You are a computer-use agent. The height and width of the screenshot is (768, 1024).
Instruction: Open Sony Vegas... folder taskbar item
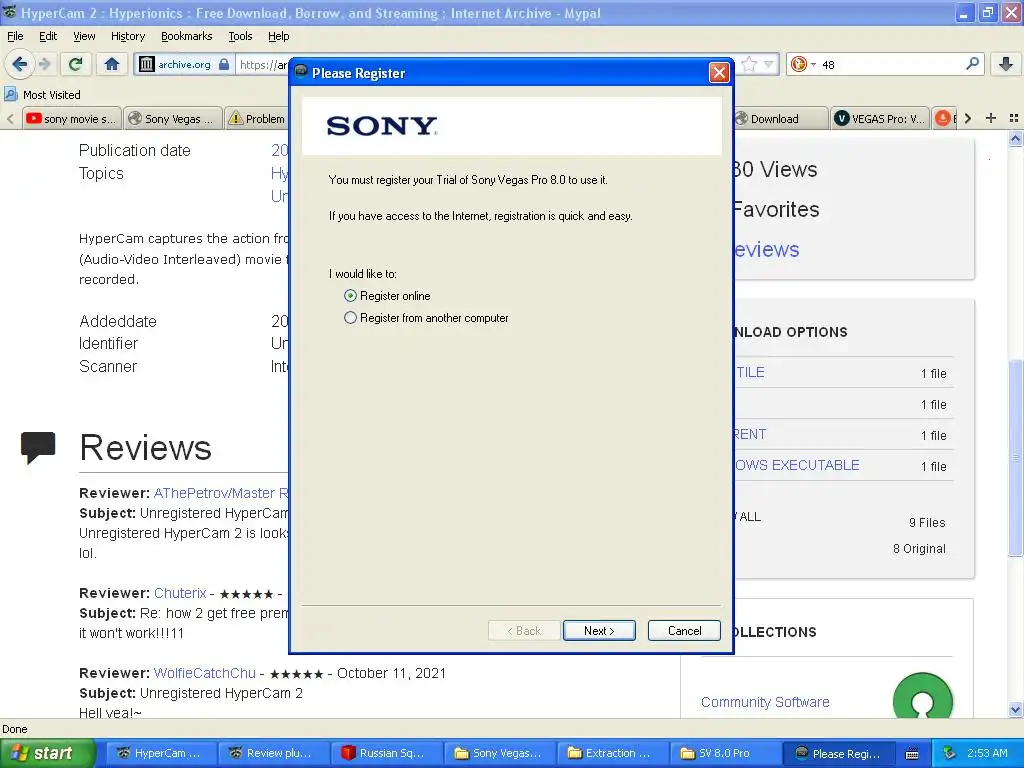498,753
